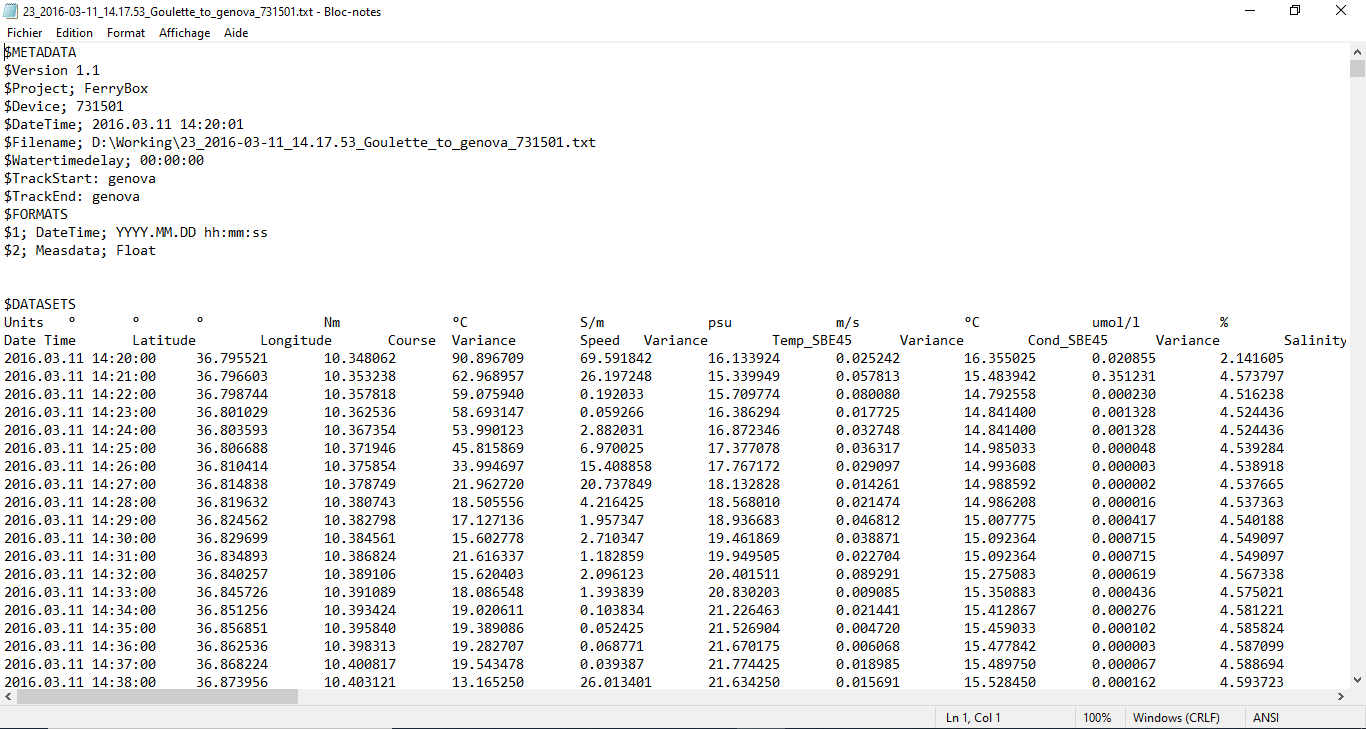The height and width of the screenshot is (729, 1366).
Task: Click the '$2; Measdata; Float' line
Action: (x=80, y=250)
